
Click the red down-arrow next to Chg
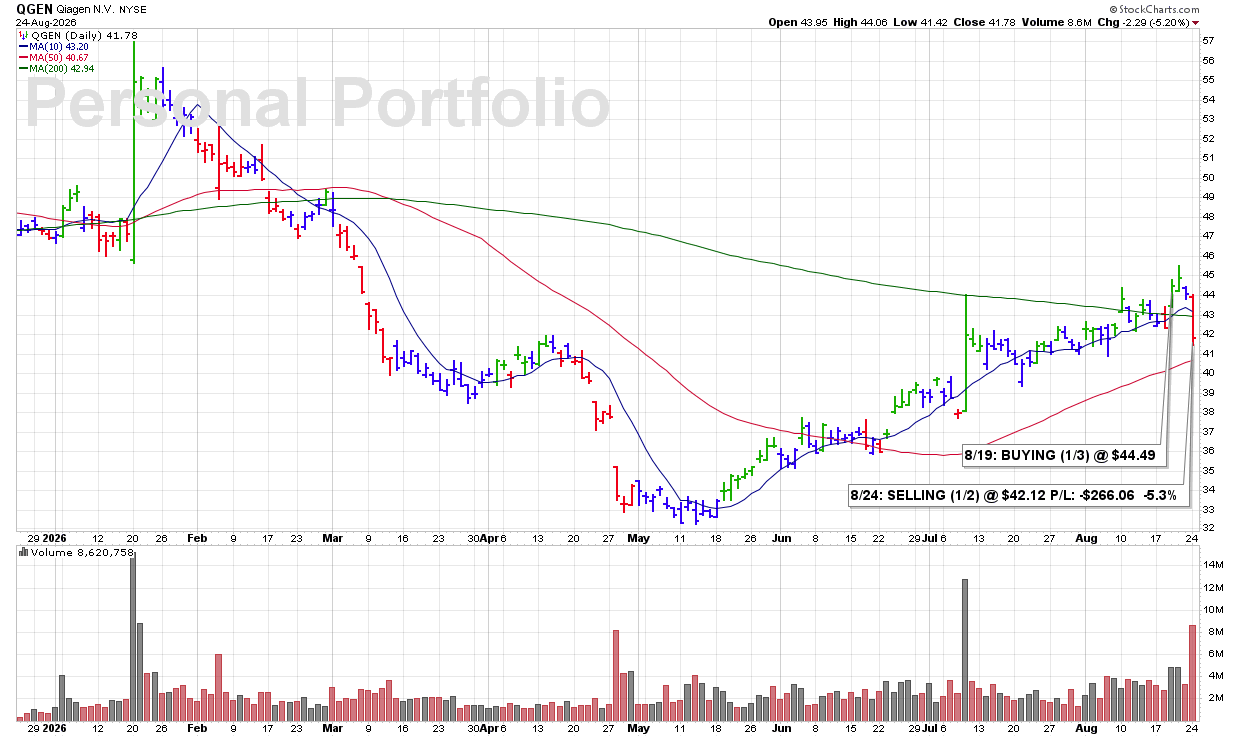click(x=1196, y=23)
